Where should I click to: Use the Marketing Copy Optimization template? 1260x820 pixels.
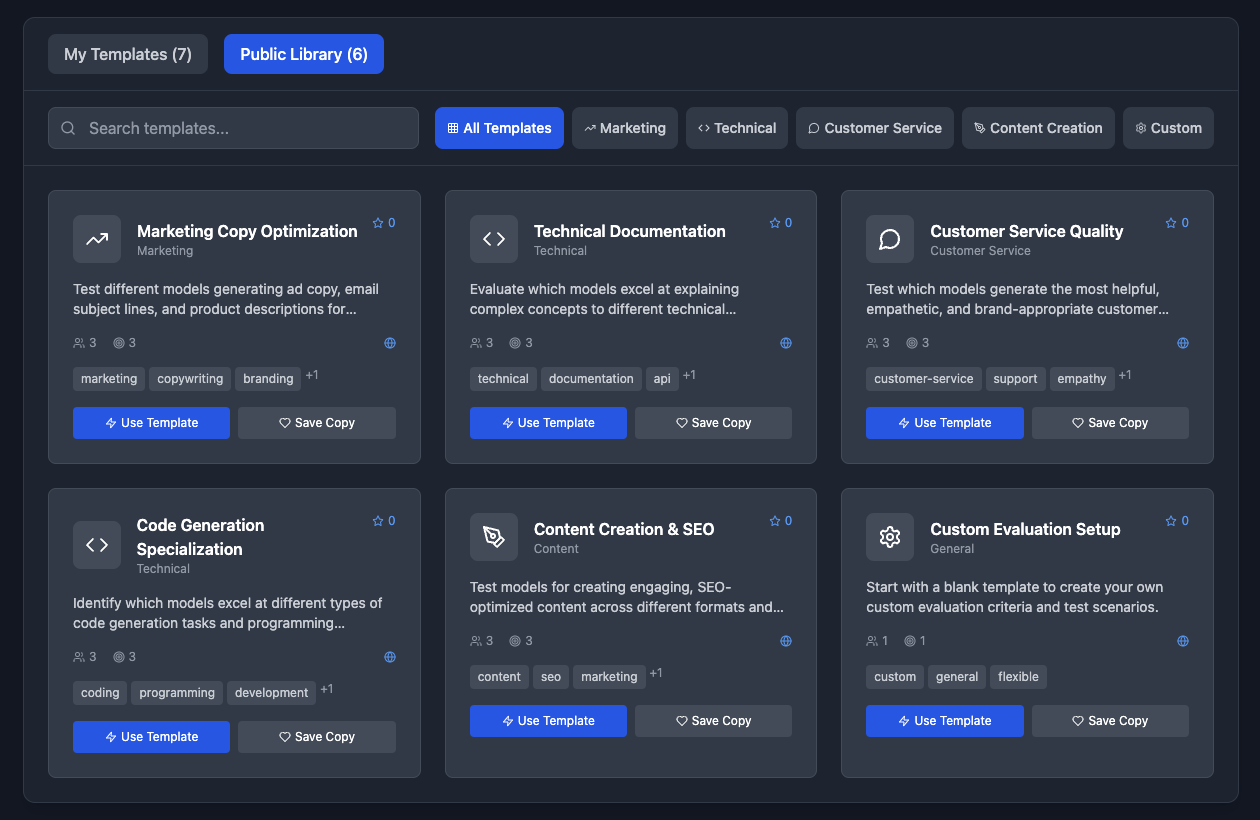(x=151, y=423)
